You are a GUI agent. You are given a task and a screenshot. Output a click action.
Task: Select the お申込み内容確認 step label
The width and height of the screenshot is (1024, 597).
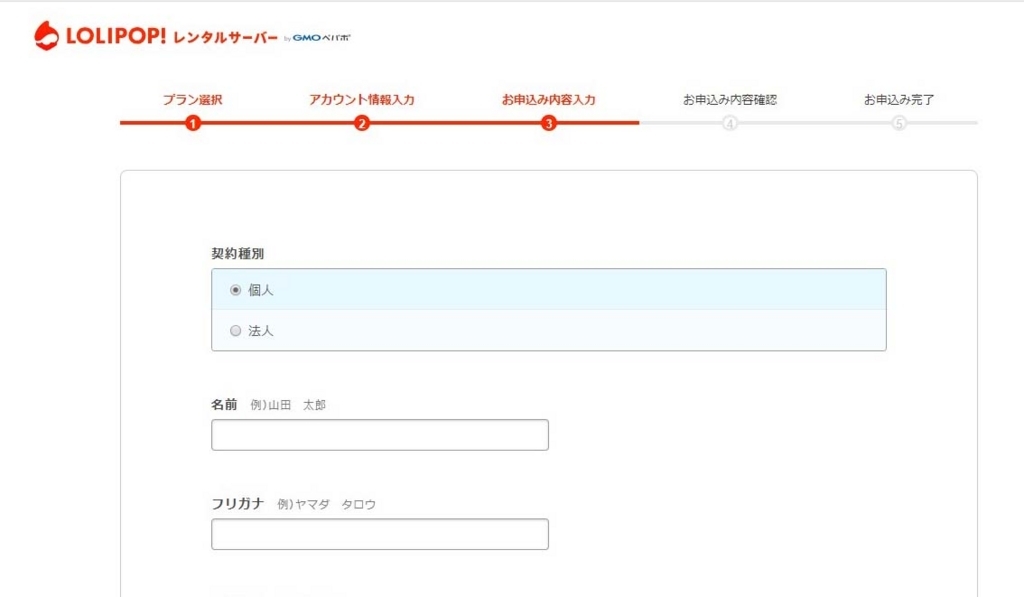(x=729, y=100)
